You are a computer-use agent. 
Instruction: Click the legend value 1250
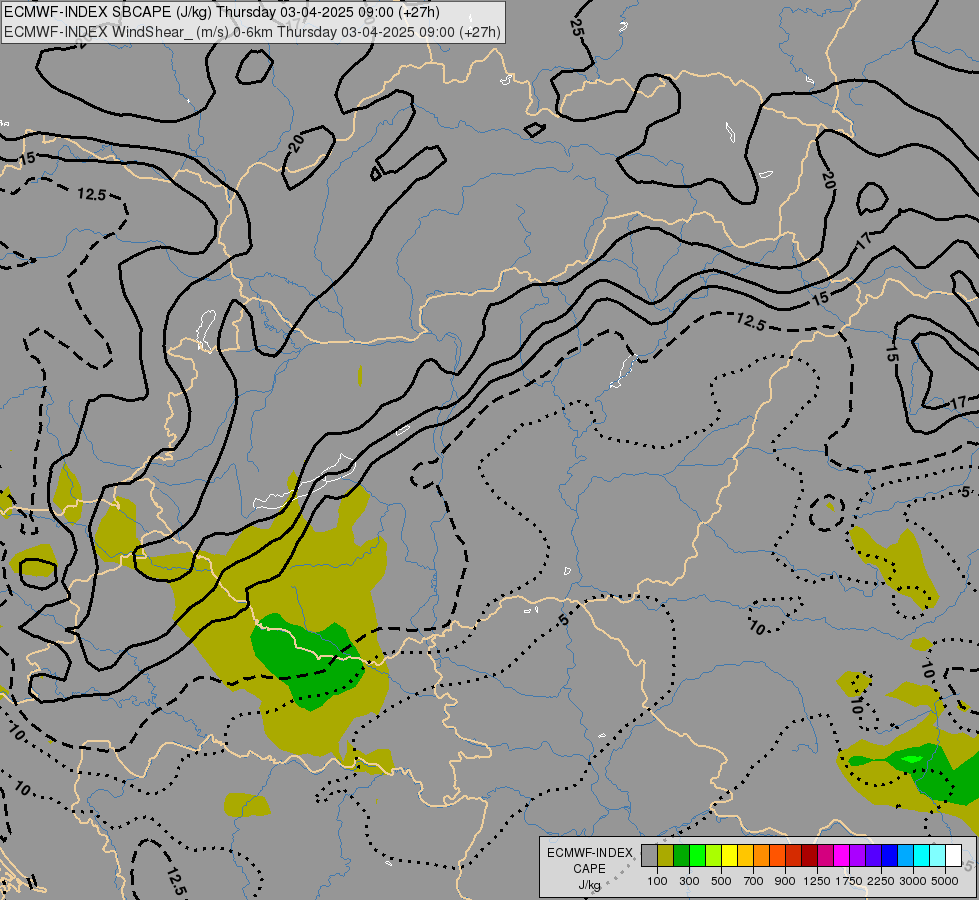[x=817, y=881]
